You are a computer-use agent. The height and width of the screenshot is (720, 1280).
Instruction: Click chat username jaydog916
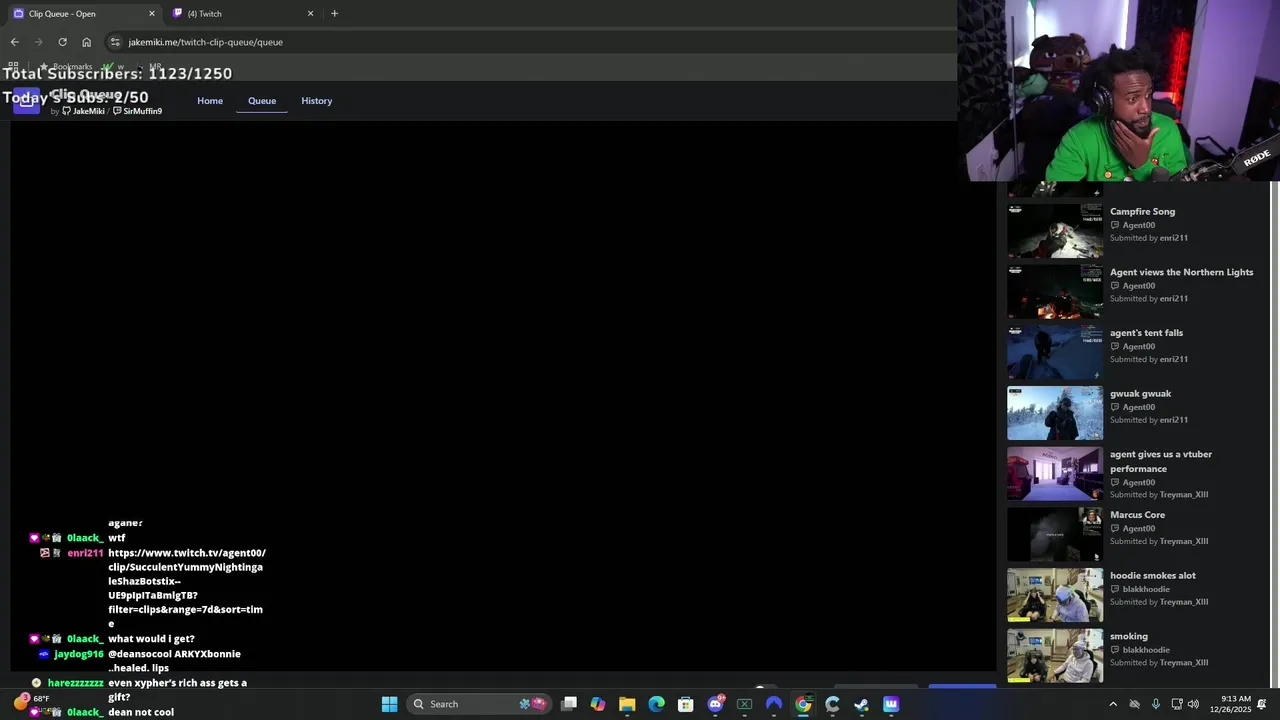click(x=79, y=654)
